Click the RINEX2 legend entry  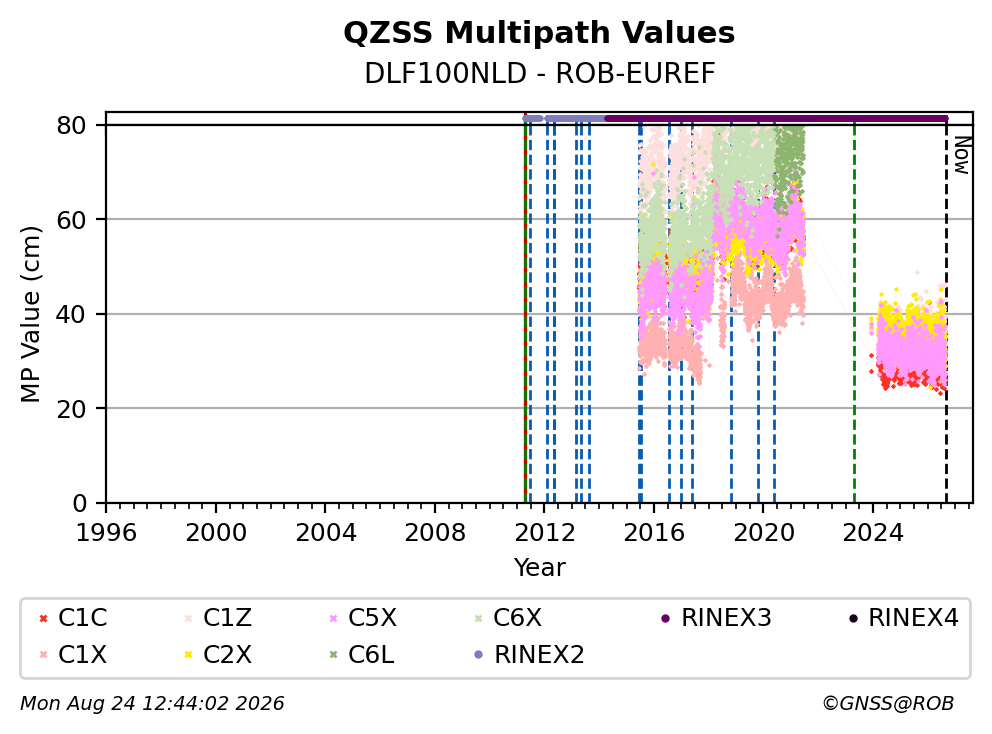pyautogui.click(x=529, y=654)
